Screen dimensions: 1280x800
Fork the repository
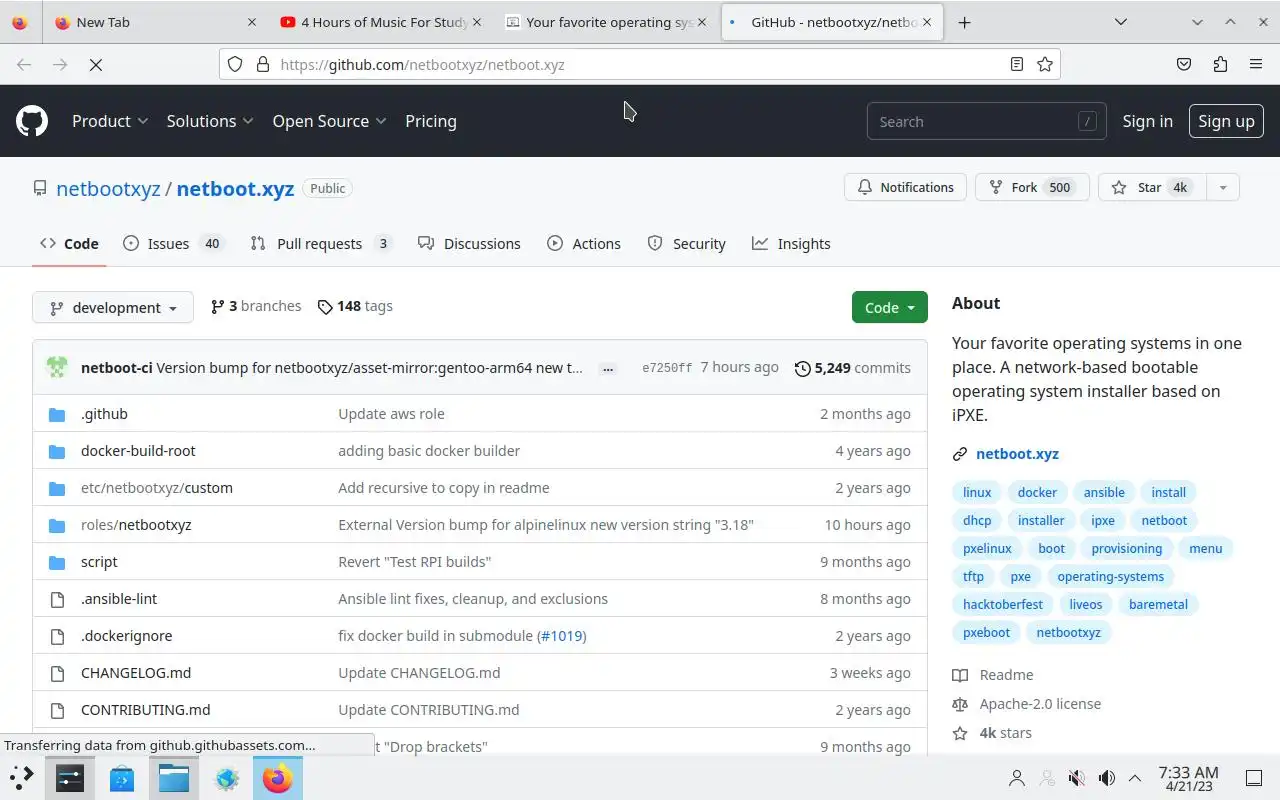1031,187
